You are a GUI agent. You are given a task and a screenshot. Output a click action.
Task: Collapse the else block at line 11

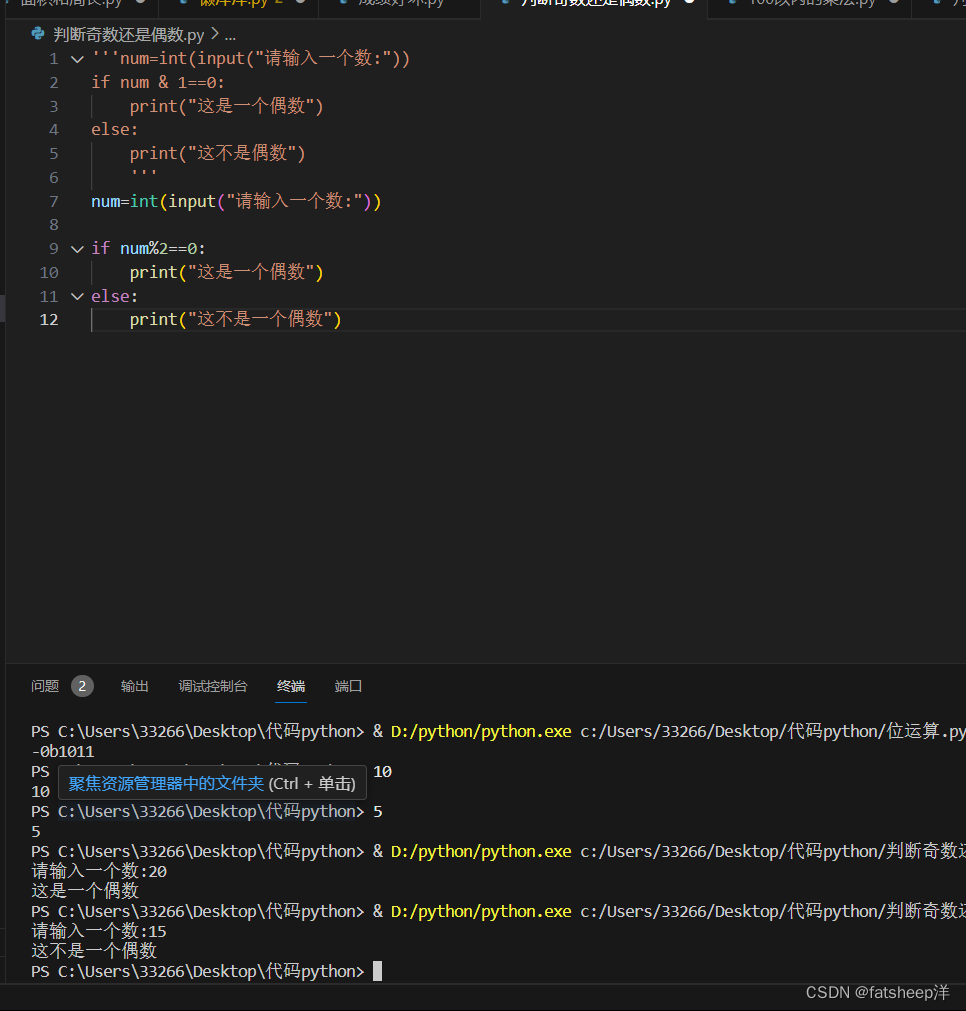click(x=77, y=297)
